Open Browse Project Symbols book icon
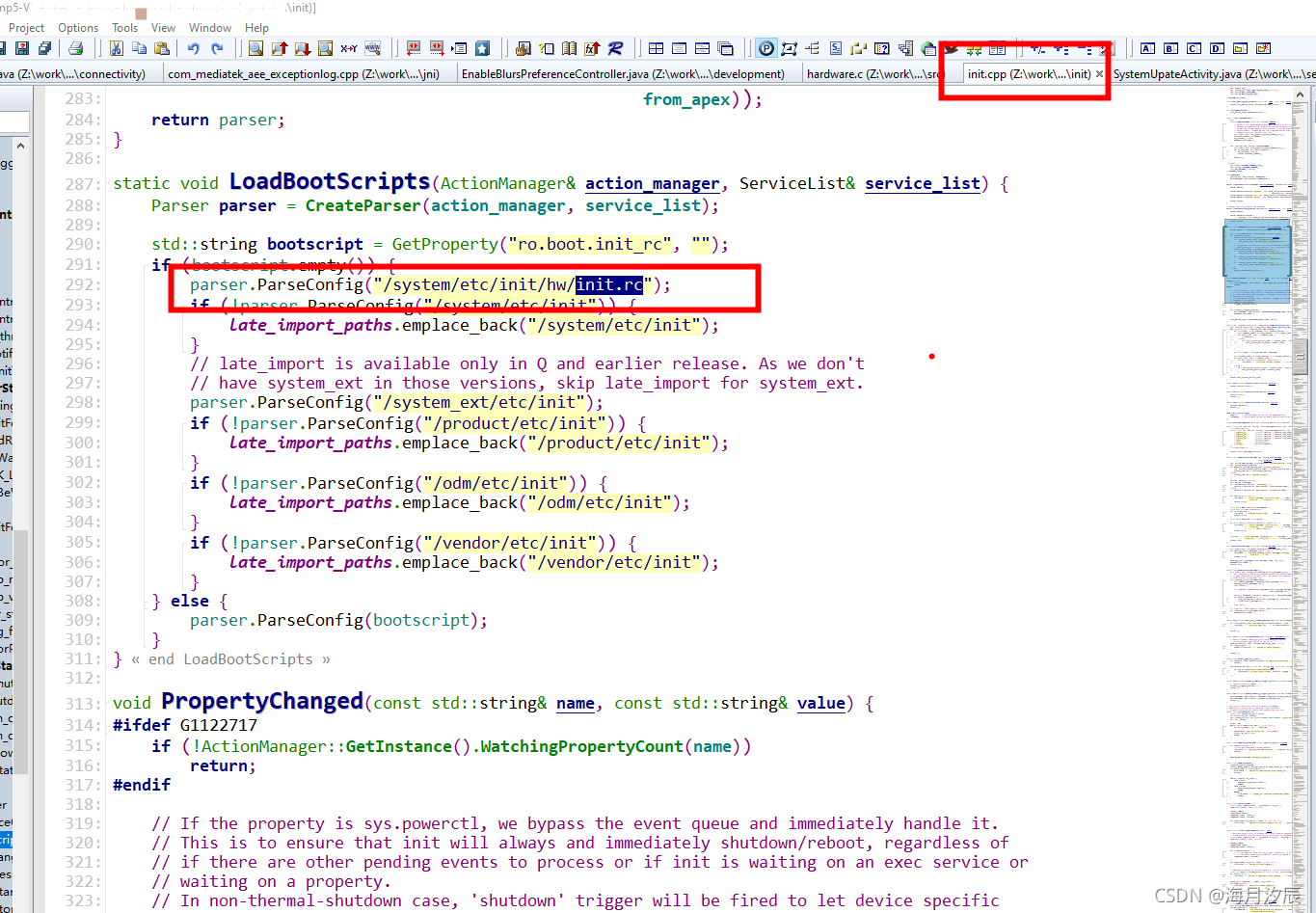 click(570, 48)
